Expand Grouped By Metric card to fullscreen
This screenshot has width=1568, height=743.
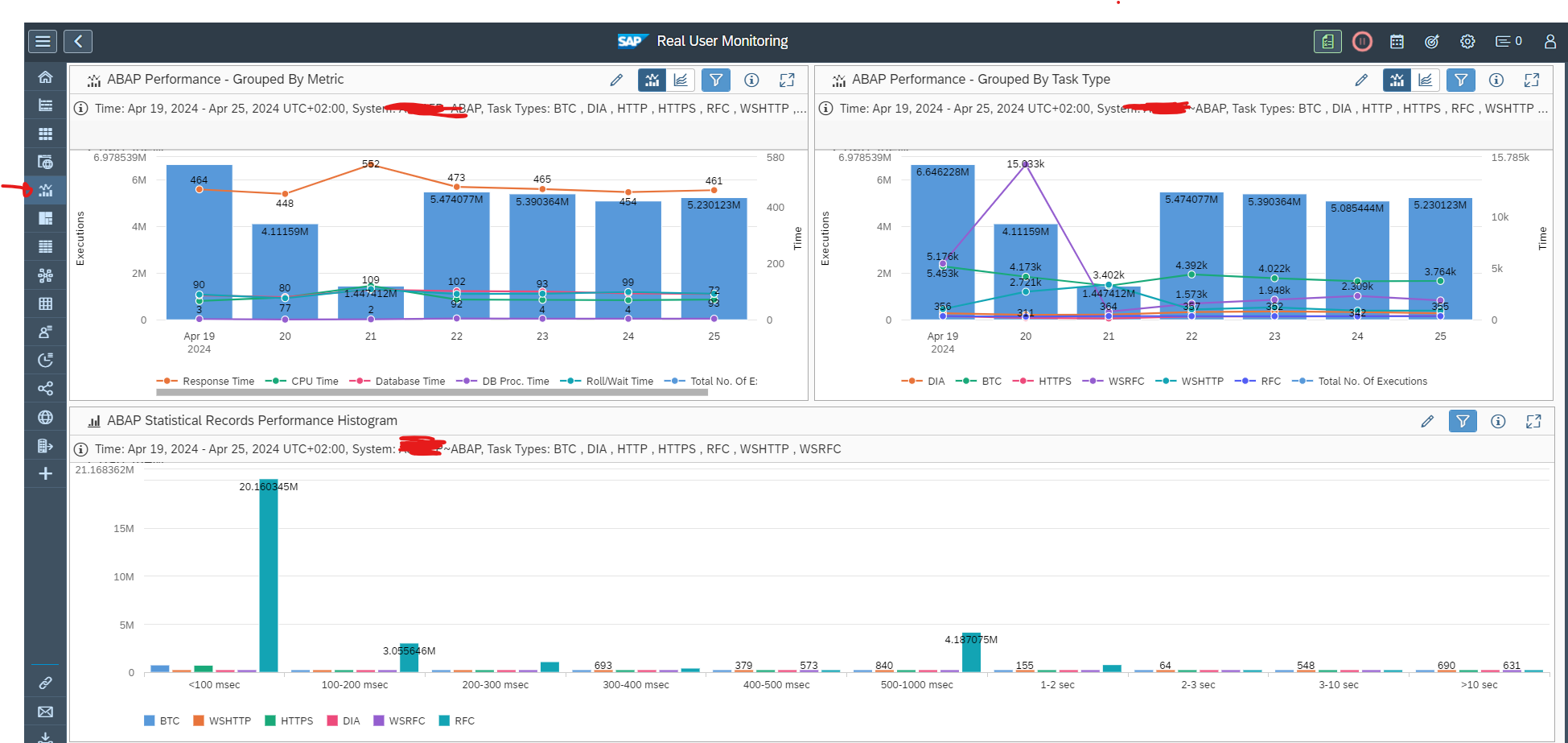(x=787, y=80)
